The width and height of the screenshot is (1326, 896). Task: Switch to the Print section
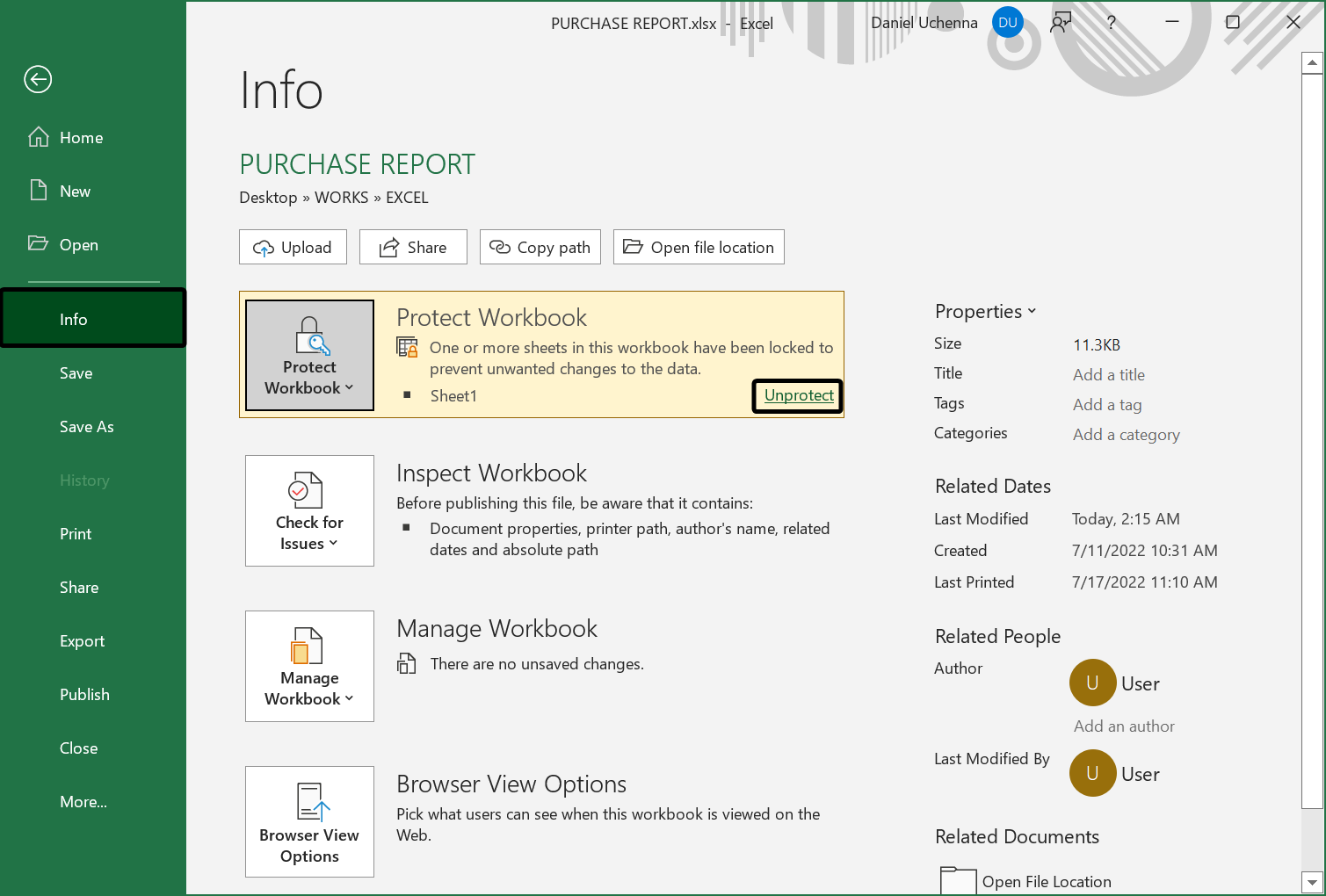[76, 533]
